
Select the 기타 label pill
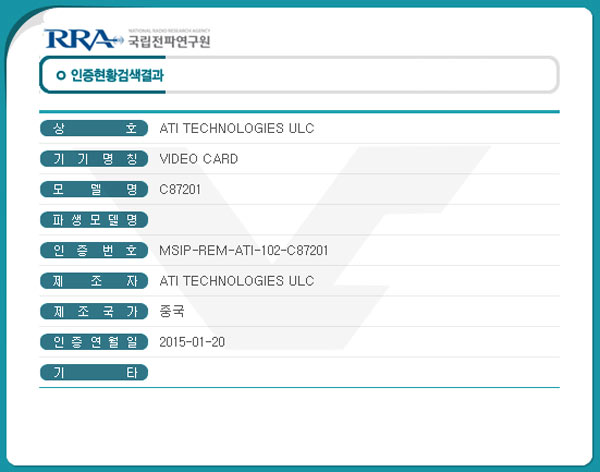pyautogui.click(x=94, y=372)
